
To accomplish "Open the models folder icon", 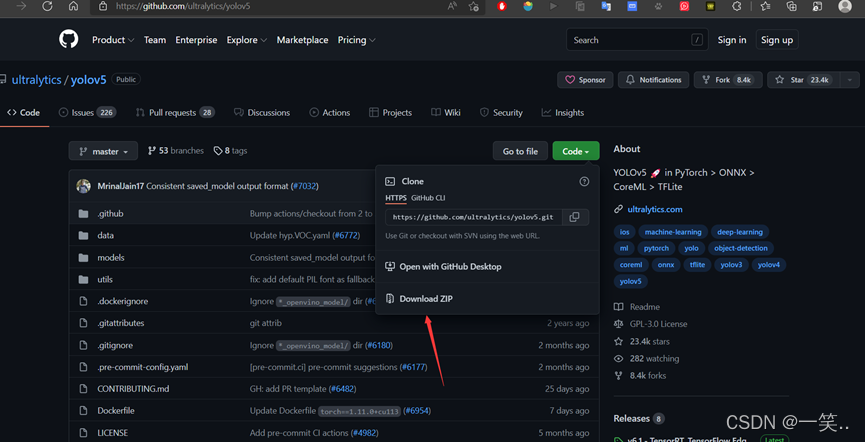I will click(83, 258).
